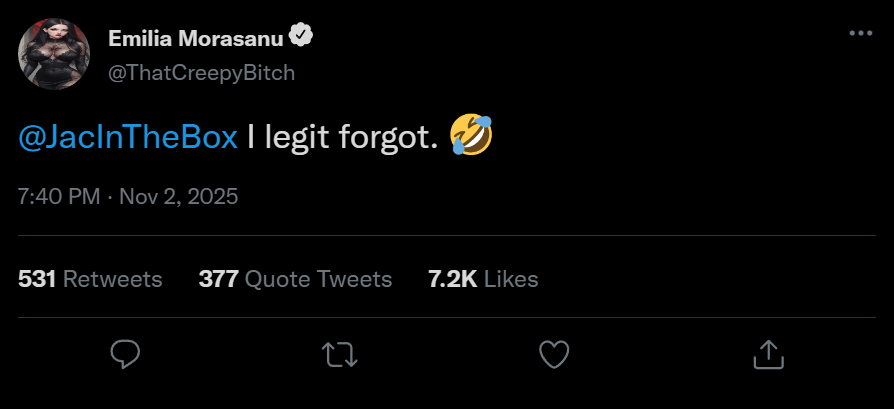Follow the @JacInTheBox mention link
This screenshot has height=409, width=894.
pyautogui.click(x=128, y=137)
